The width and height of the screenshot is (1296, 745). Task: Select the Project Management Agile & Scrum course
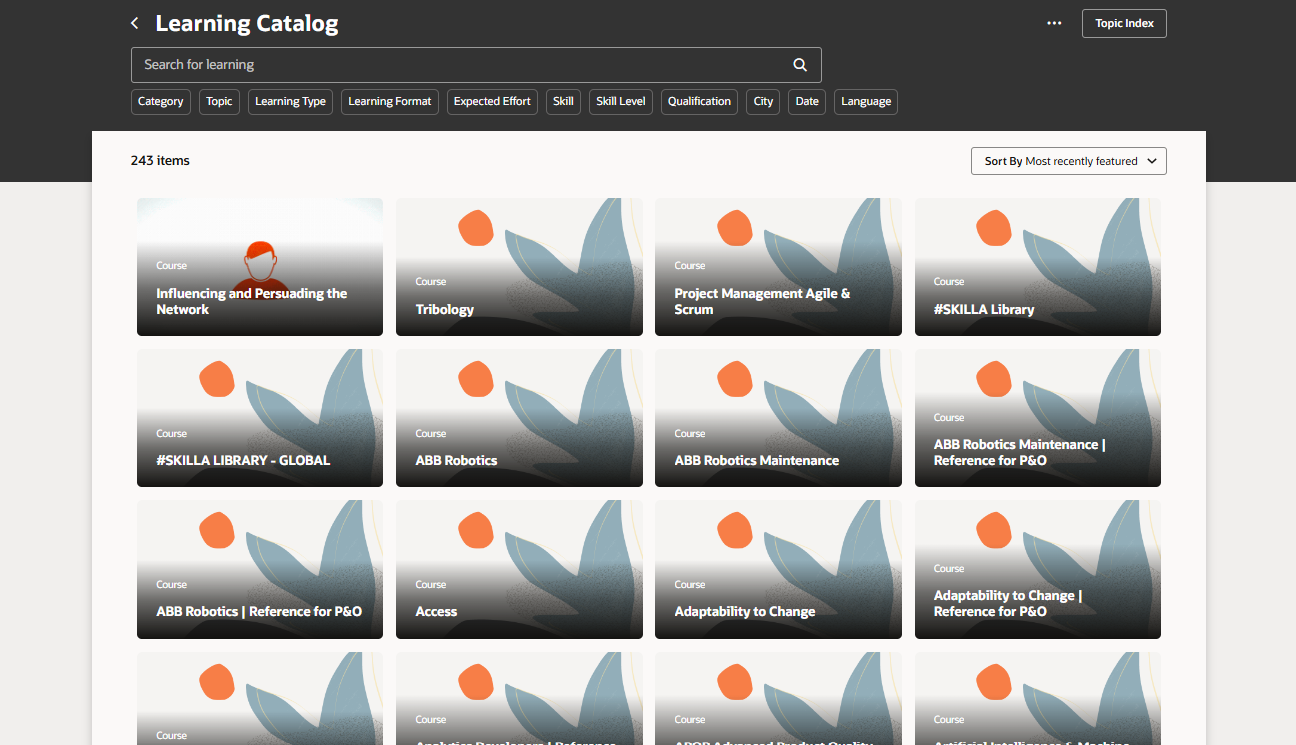(778, 267)
